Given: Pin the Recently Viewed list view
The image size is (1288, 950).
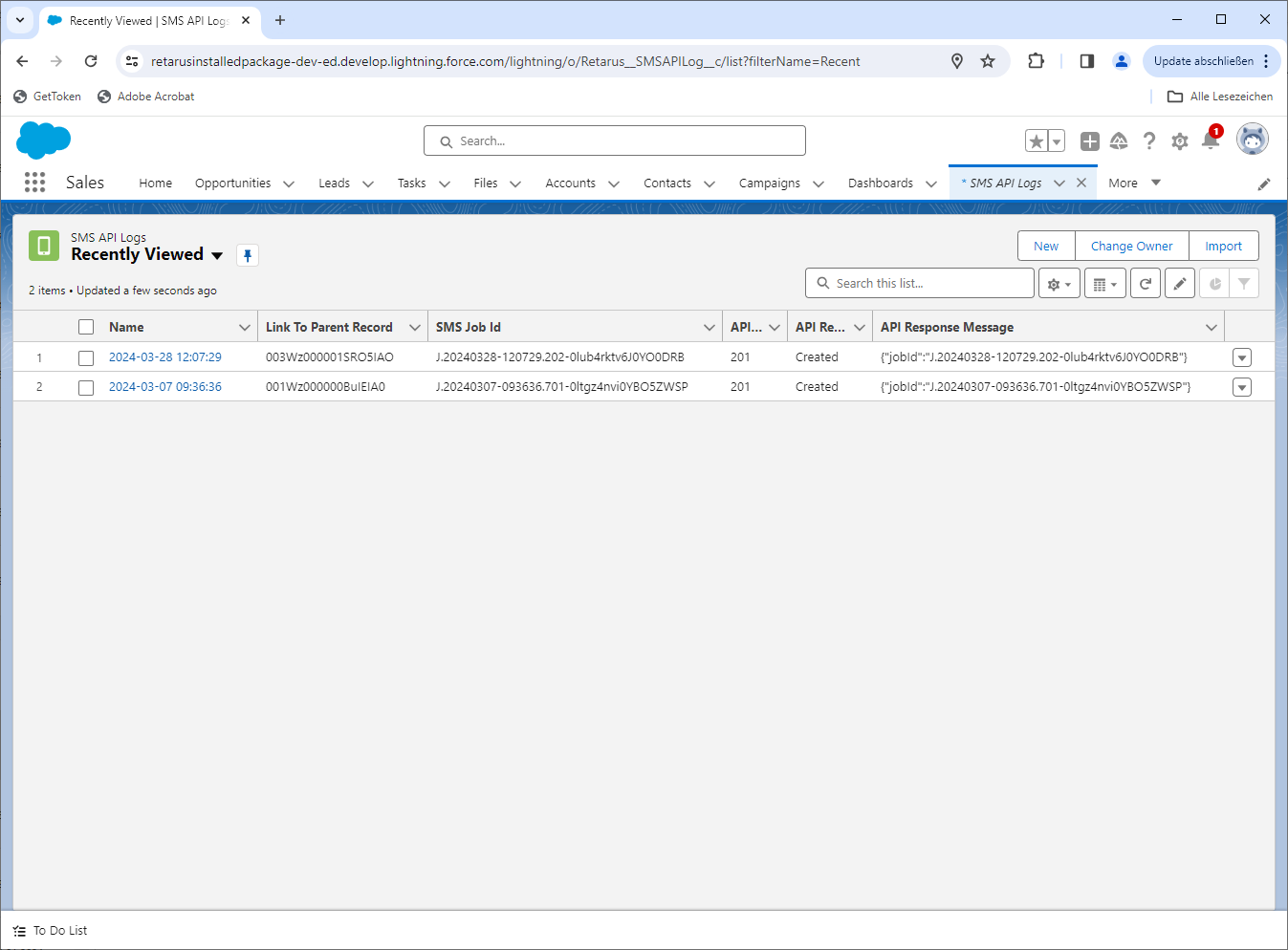Looking at the screenshot, I should click(x=248, y=255).
